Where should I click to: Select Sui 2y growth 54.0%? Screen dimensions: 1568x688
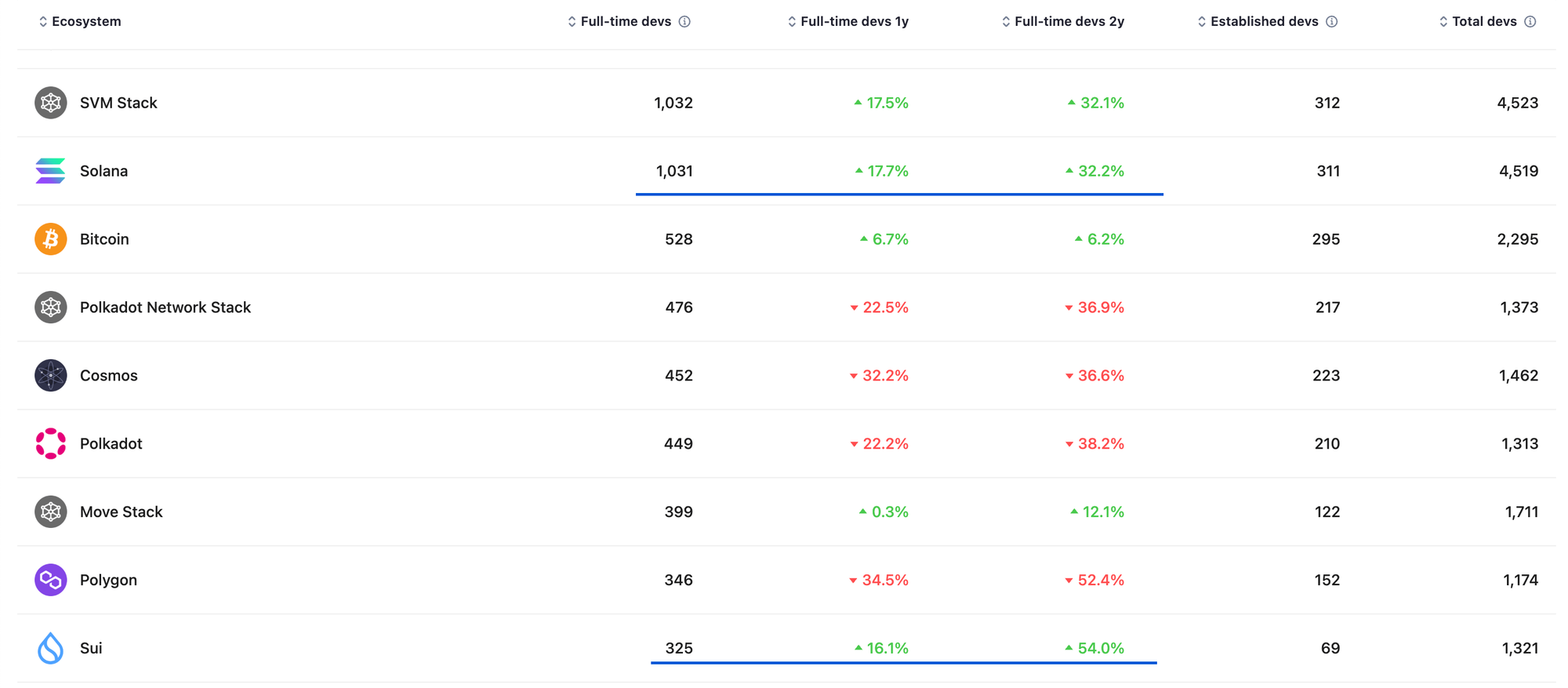[1094, 648]
